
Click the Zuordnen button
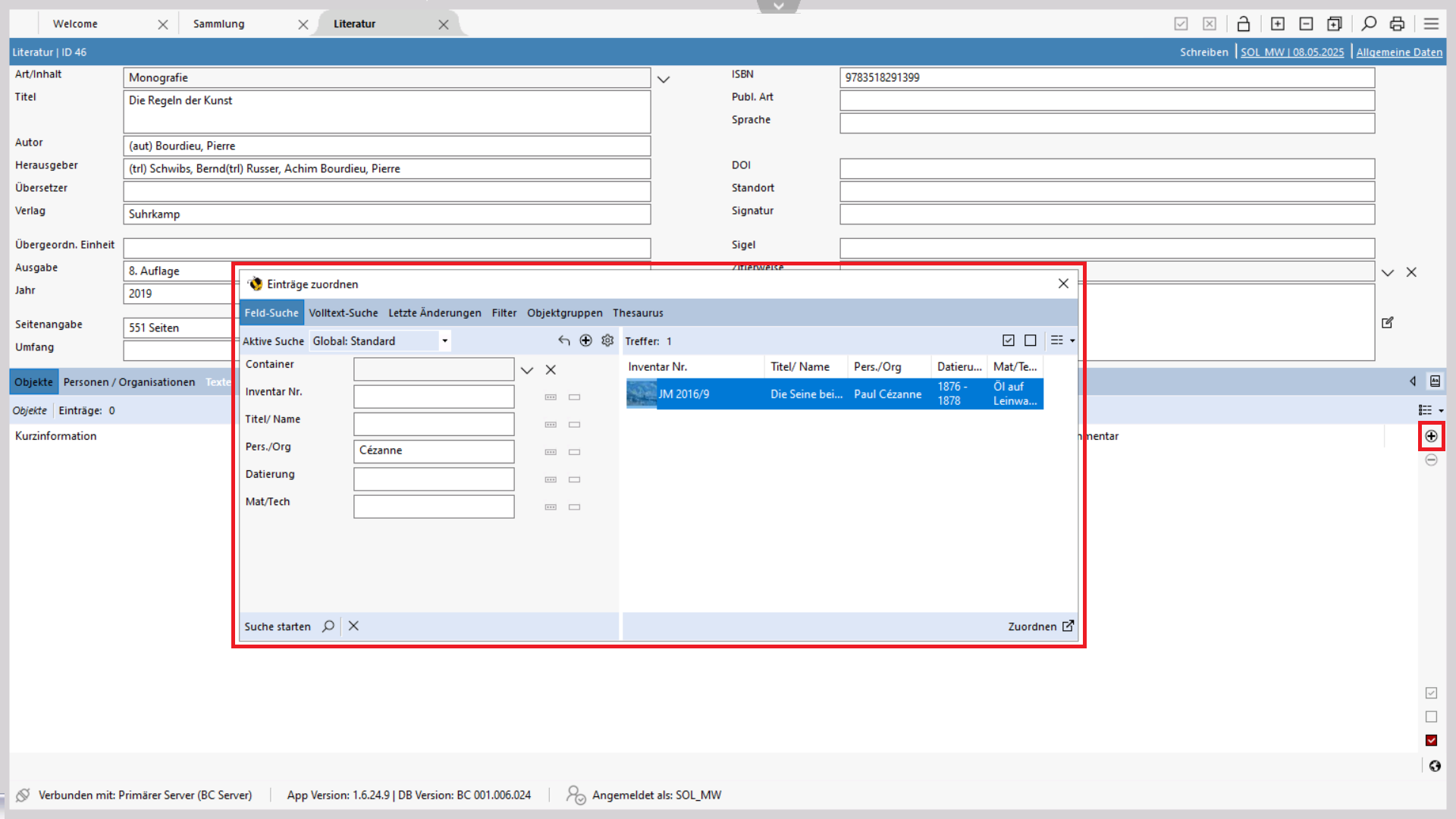click(x=1040, y=626)
